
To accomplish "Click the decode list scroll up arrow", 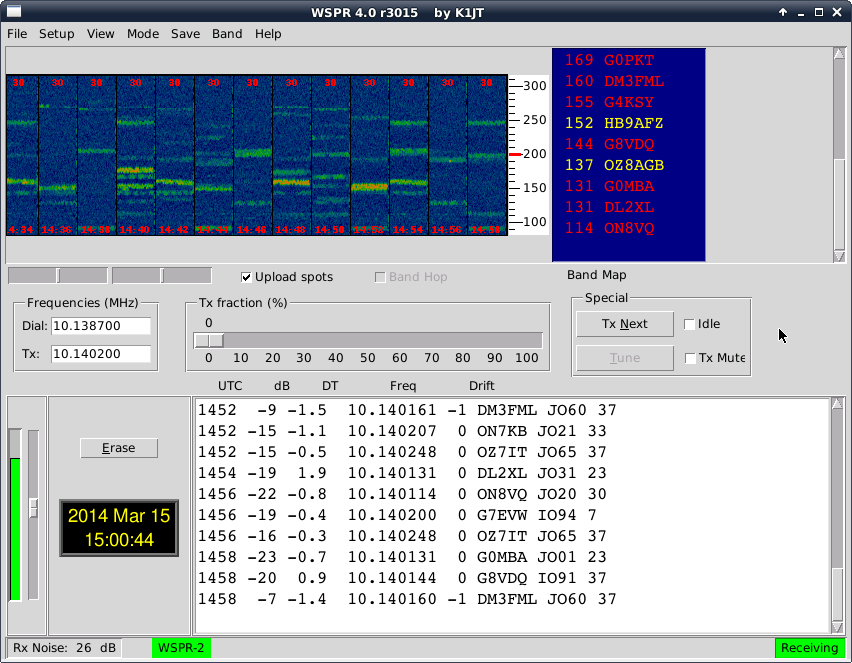I will tap(837, 403).
